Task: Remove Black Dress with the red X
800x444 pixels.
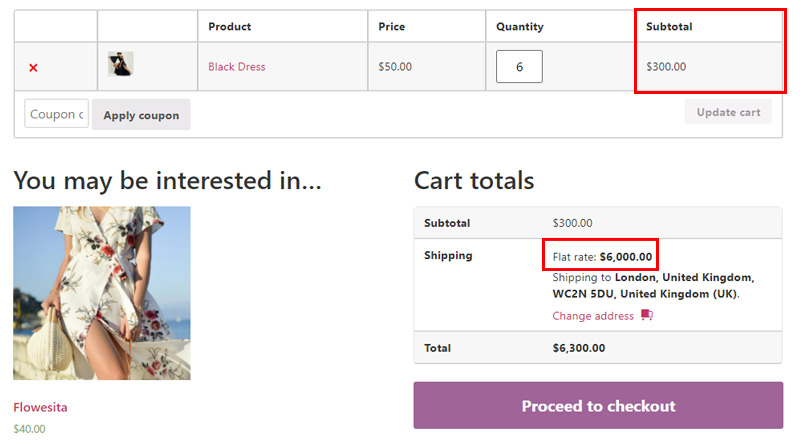Action: [x=33, y=67]
